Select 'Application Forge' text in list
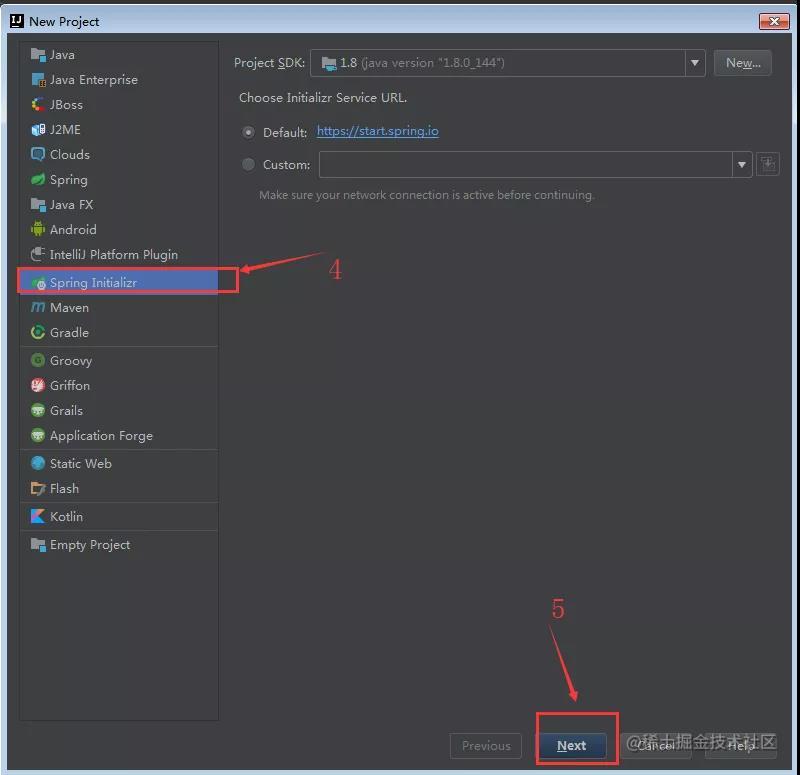This screenshot has height=775, width=800. [102, 436]
